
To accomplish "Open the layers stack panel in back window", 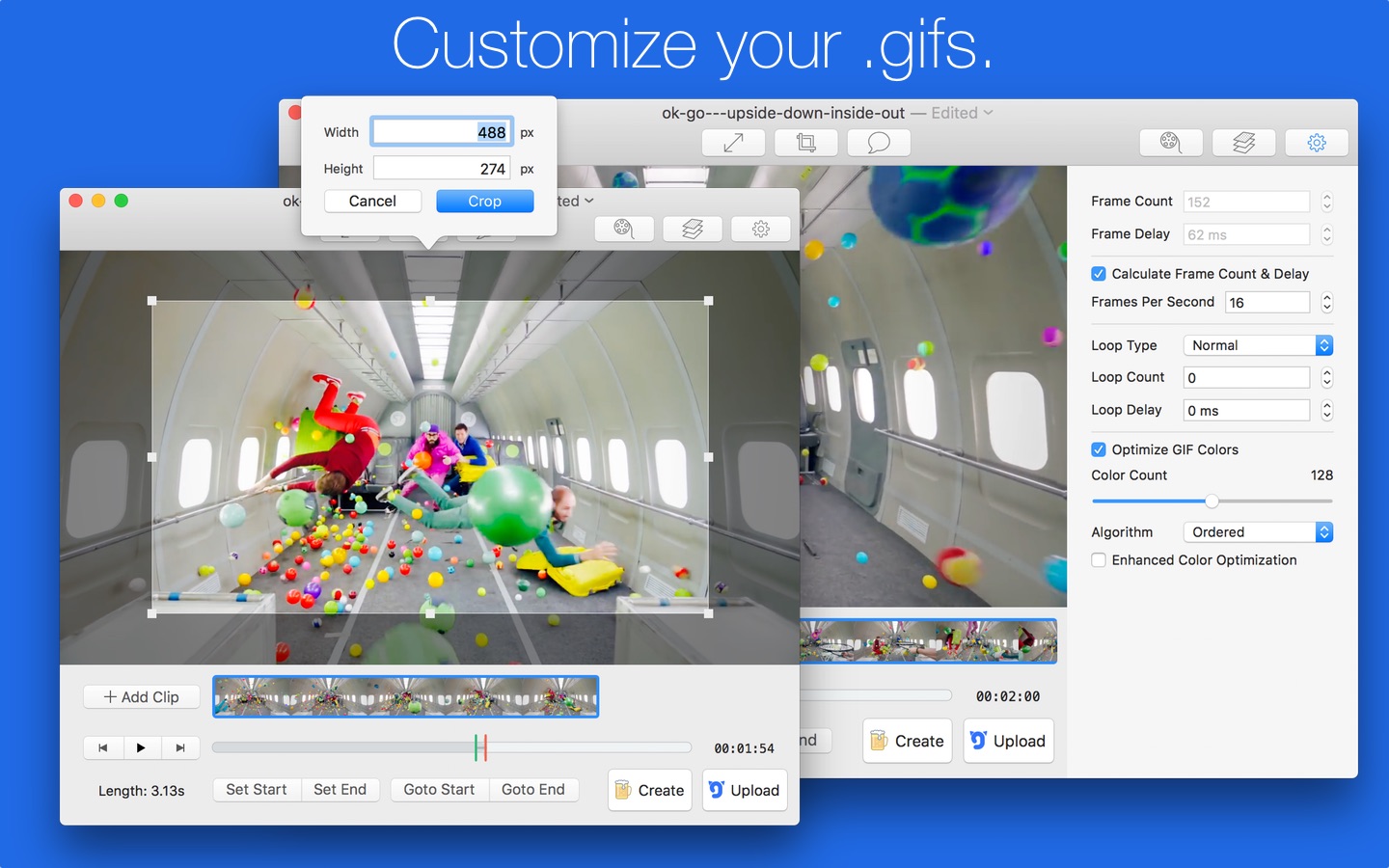I will (1243, 143).
